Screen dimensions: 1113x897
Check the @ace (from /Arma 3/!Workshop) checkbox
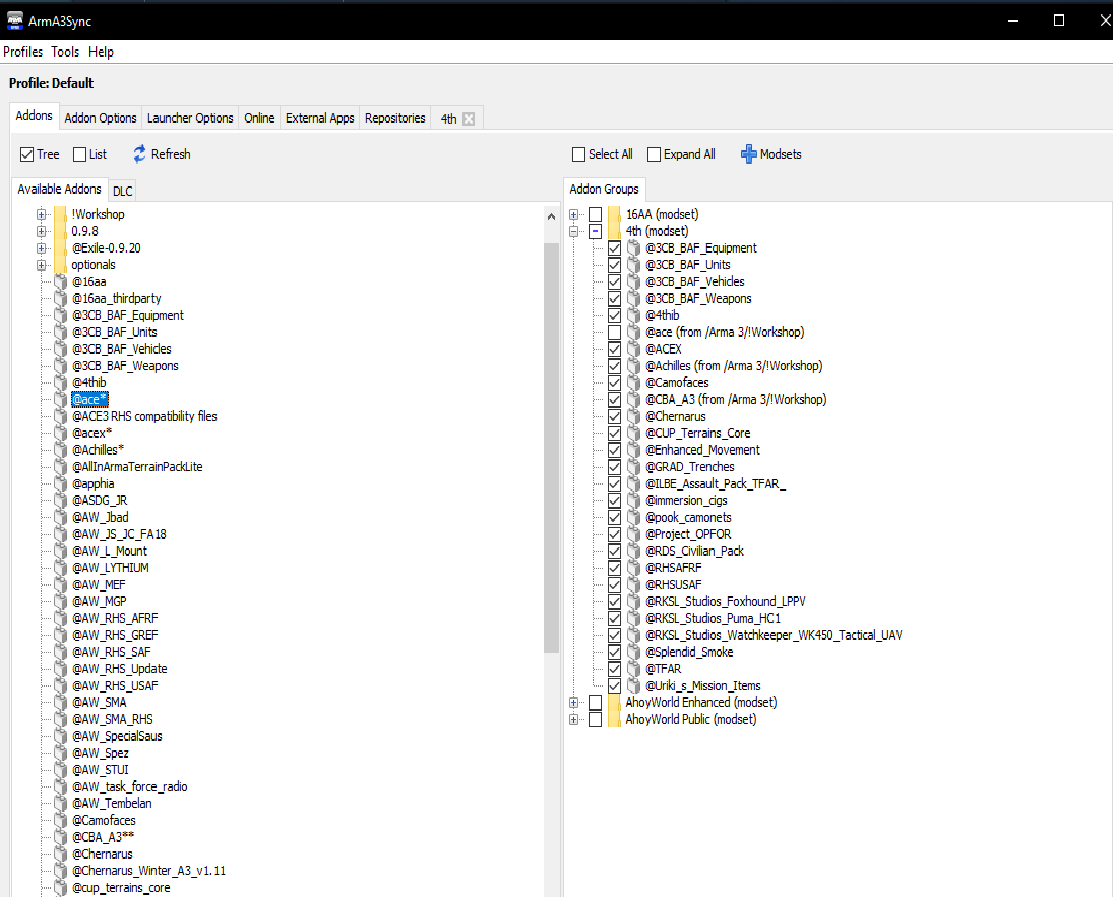(x=614, y=332)
